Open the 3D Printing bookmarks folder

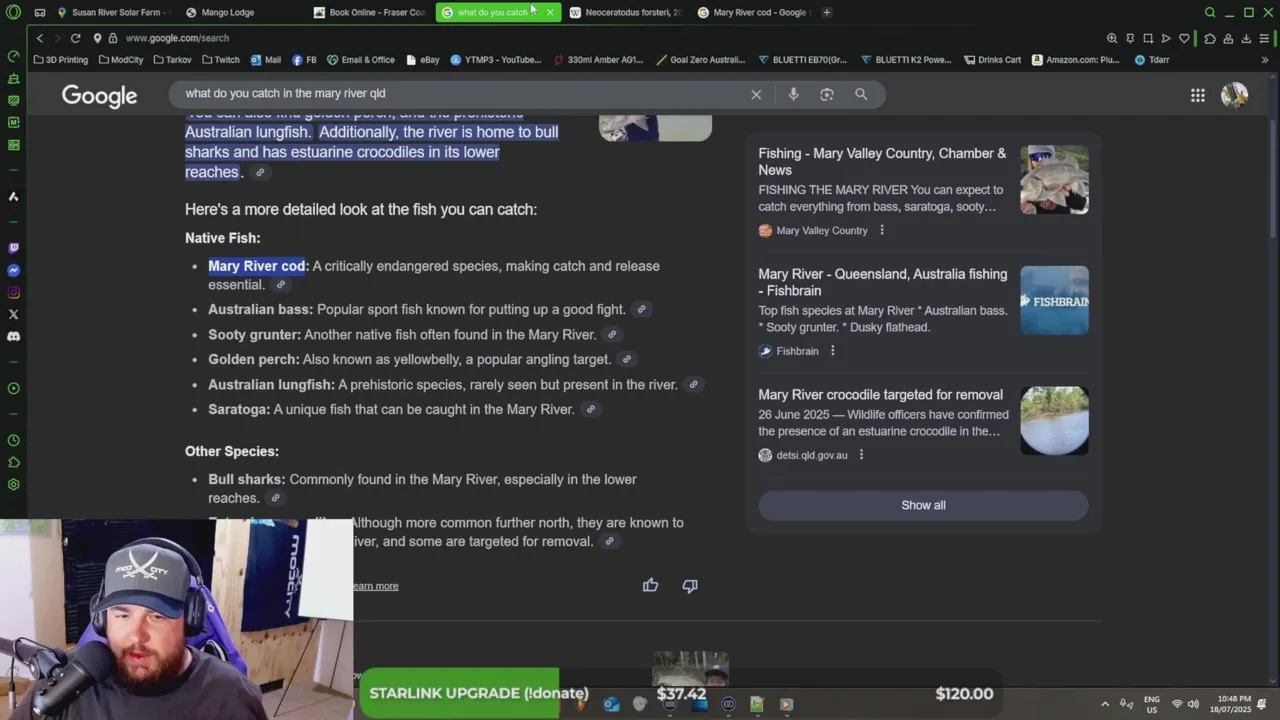61,60
